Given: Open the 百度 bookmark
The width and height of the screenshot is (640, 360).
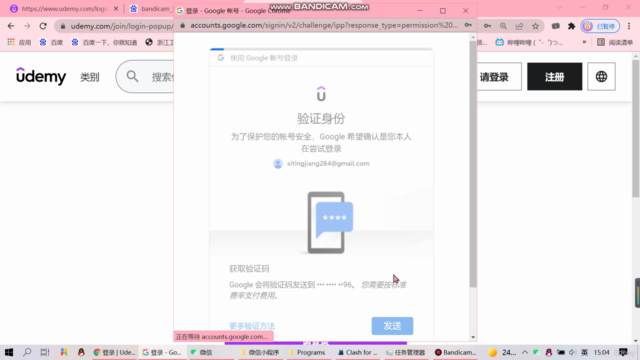Looking at the screenshot, I should pos(51,42).
